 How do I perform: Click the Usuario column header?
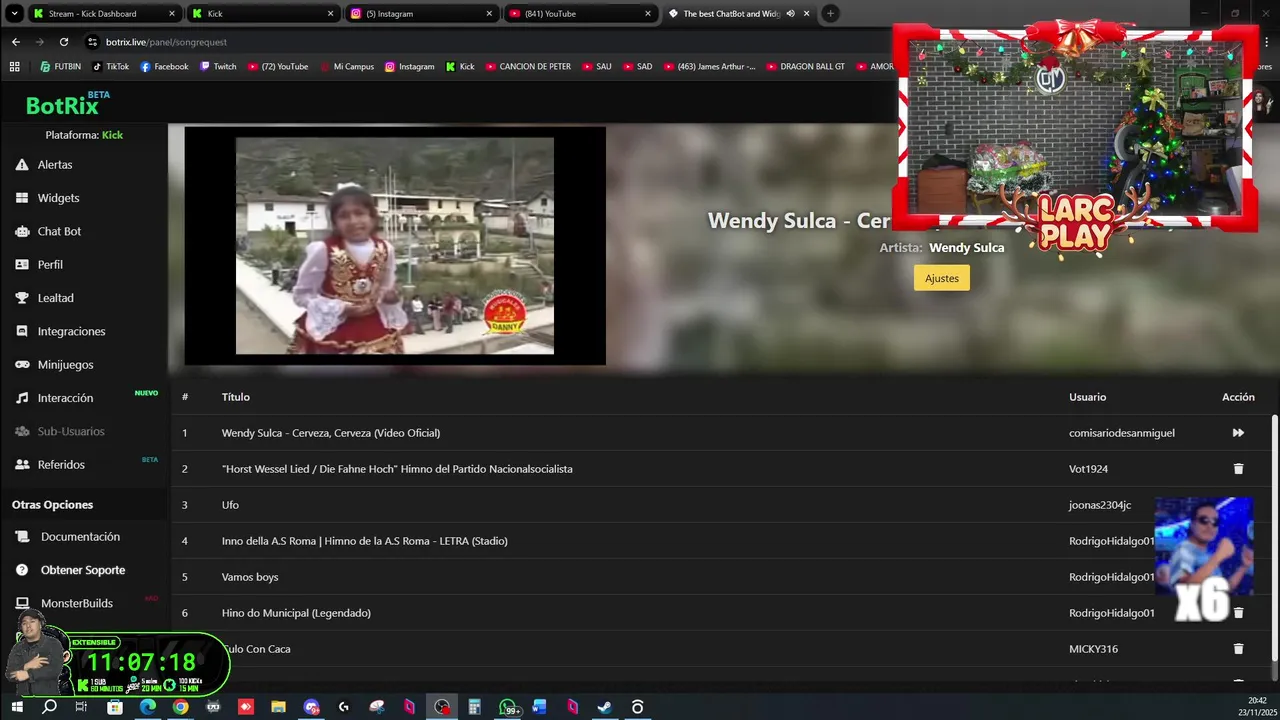tap(1087, 397)
